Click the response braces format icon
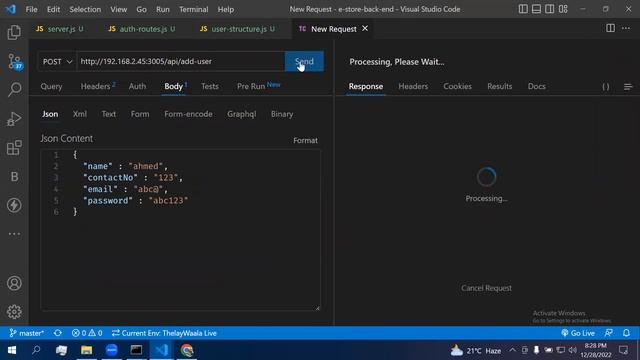This screenshot has height=360, width=640. coord(606,87)
